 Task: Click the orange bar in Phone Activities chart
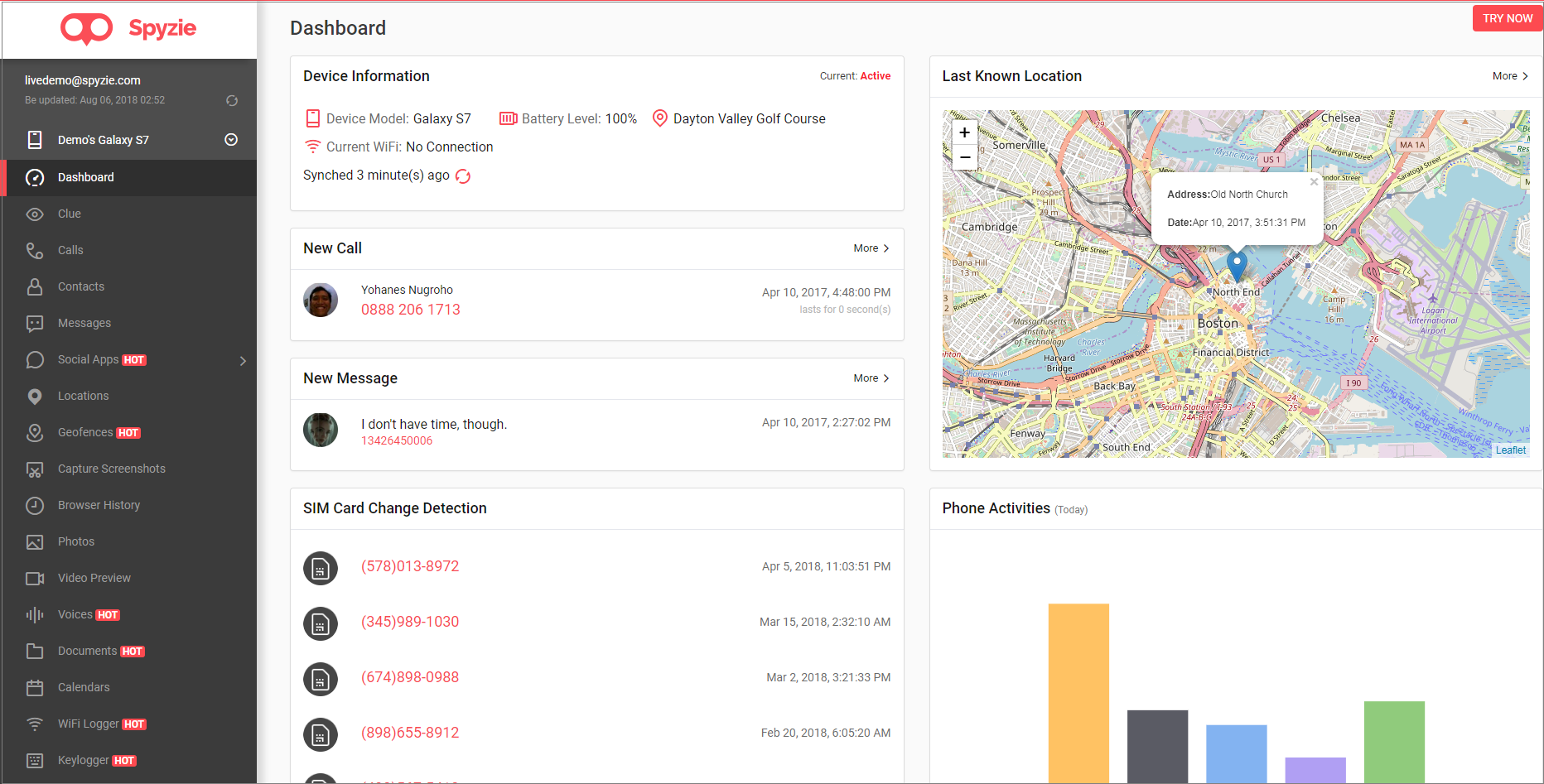[1078, 692]
